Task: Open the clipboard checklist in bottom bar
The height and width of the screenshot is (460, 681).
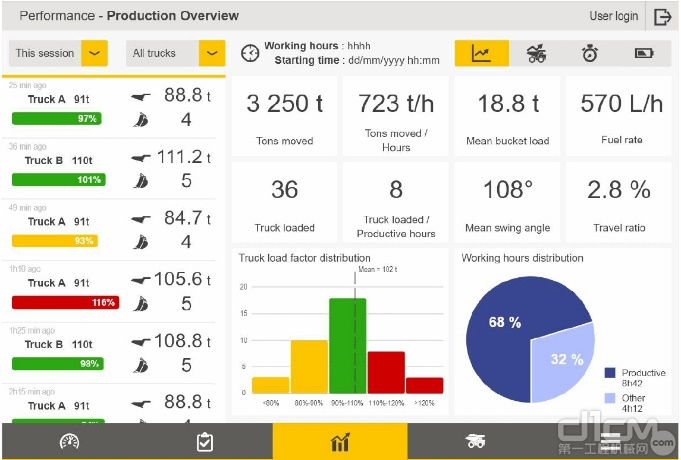Action: 204,441
